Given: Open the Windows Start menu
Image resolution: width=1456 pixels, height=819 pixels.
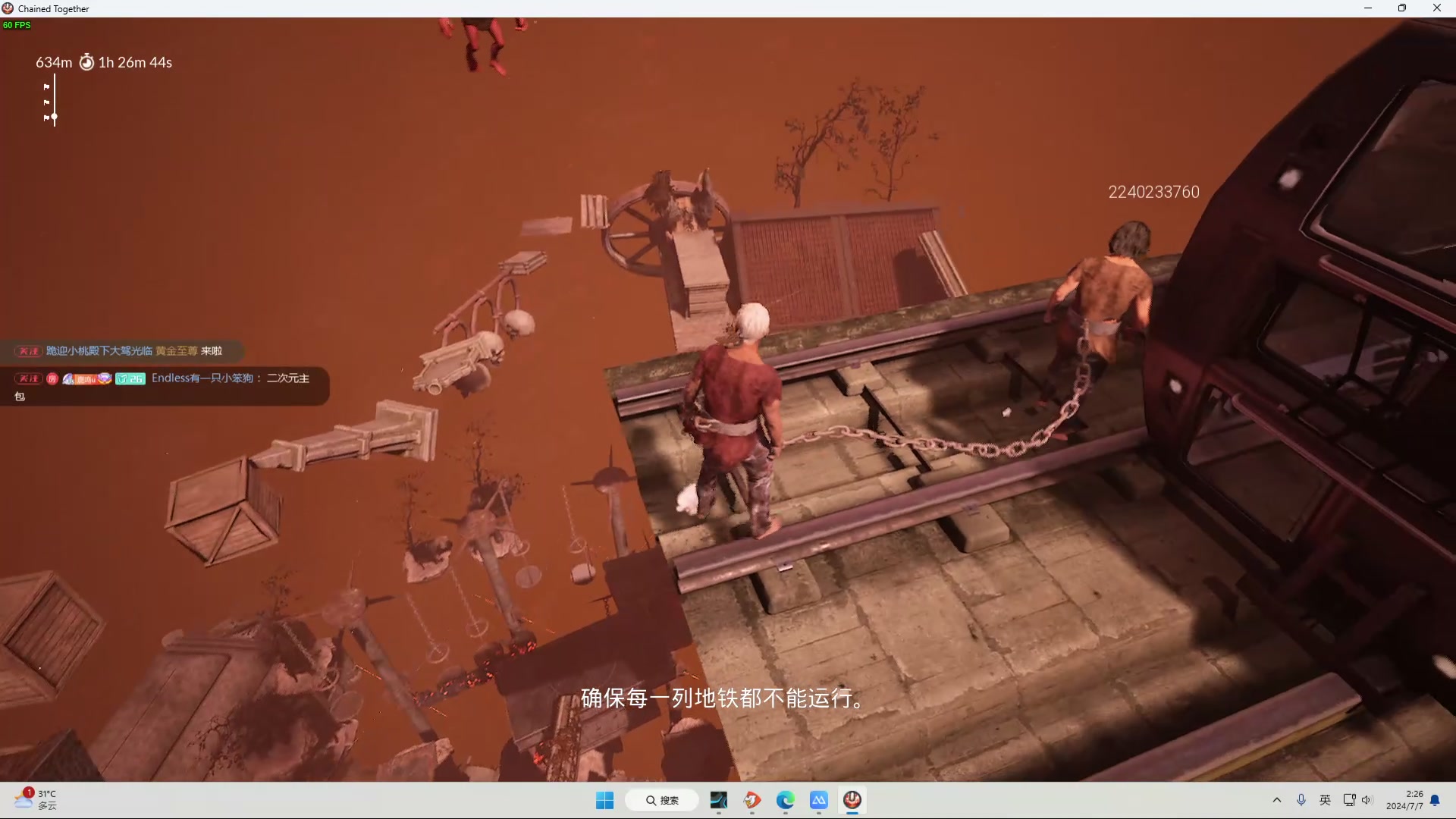Looking at the screenshot, I should click(604, 800).
